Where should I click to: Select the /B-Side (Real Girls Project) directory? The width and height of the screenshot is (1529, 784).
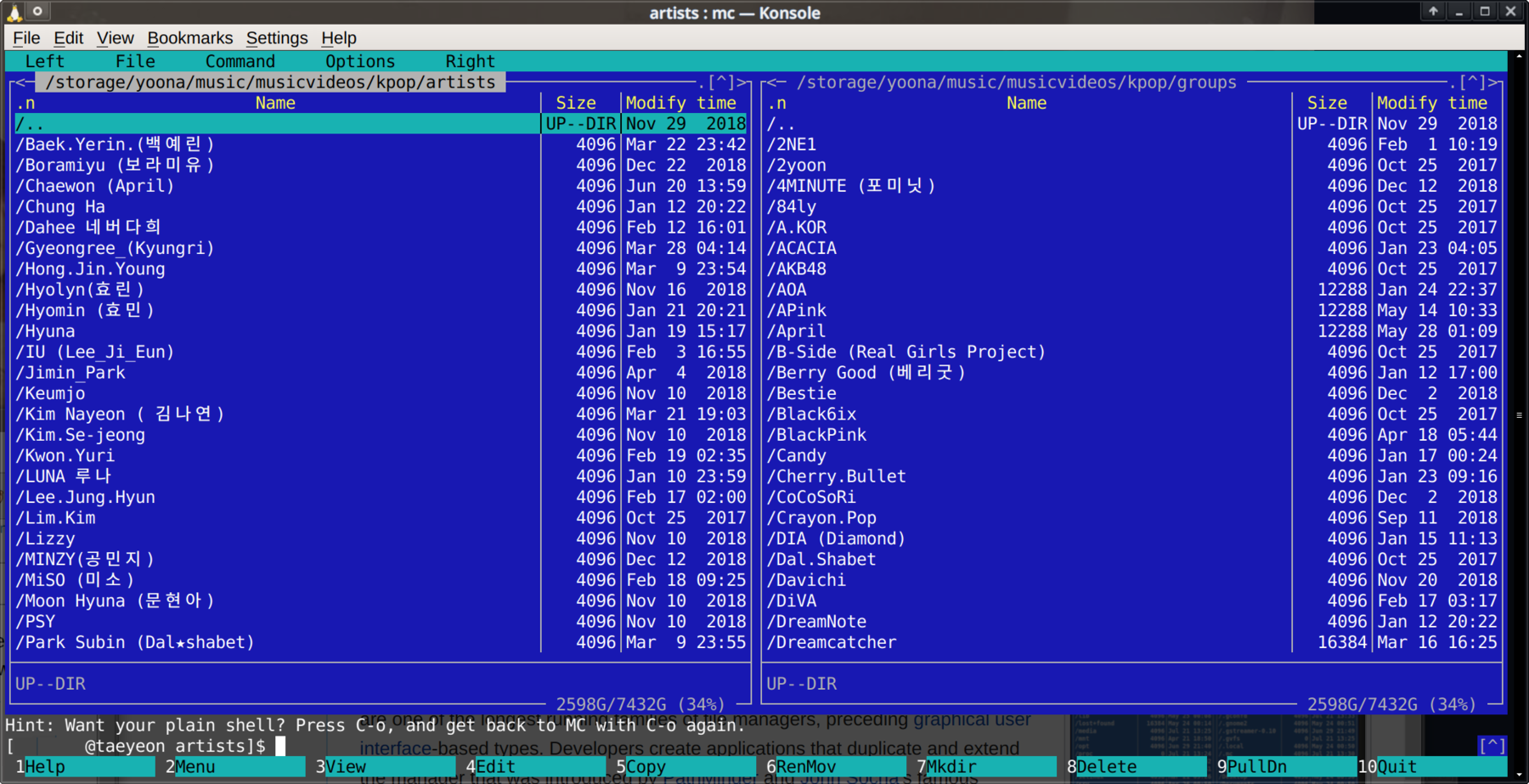pos(906,352)
